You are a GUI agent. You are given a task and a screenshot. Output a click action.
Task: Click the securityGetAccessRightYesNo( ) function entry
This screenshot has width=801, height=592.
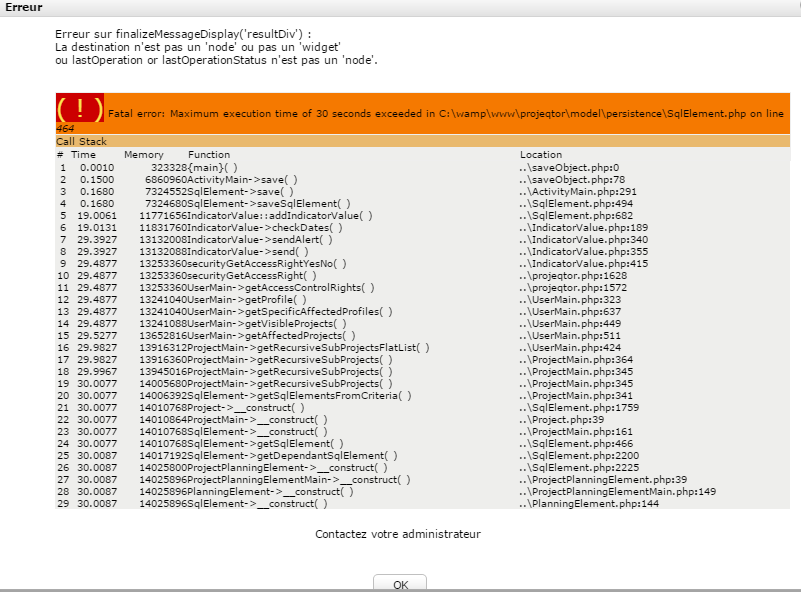pyautogui.click(x=267, y=263)
